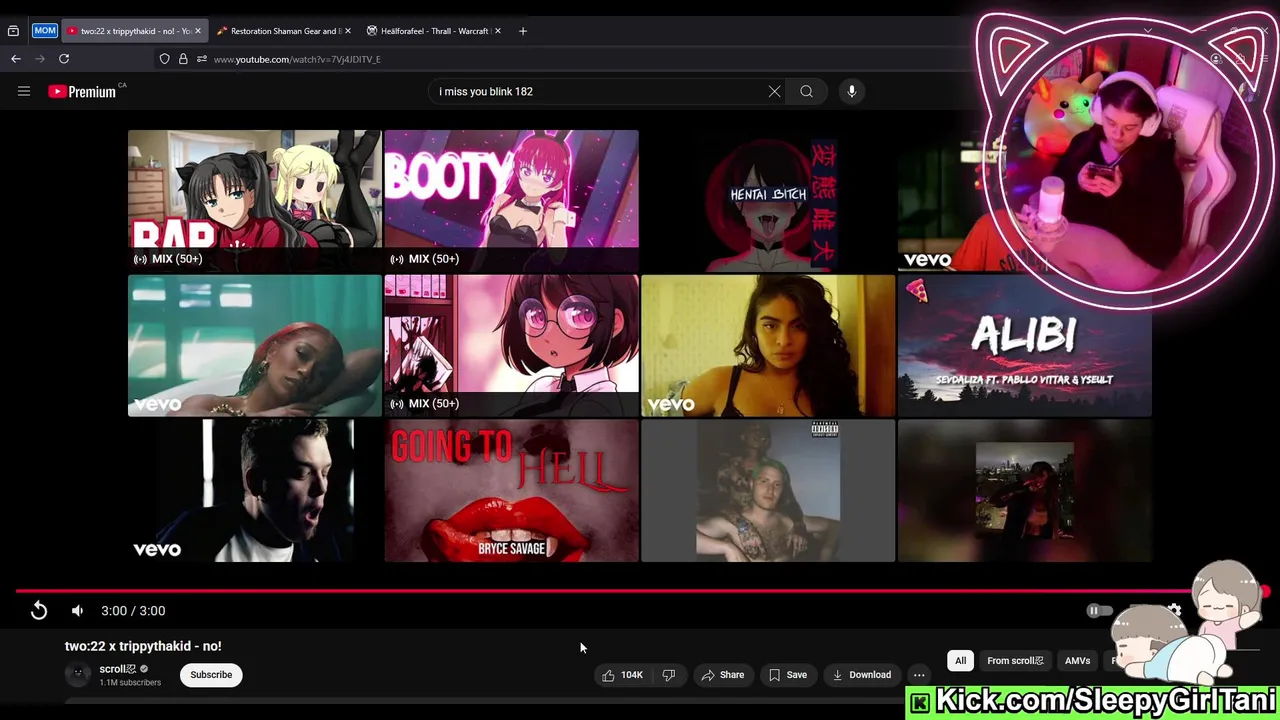
Task: Open the anime girls RAP mix thumbnail
Action: (255, 200)
